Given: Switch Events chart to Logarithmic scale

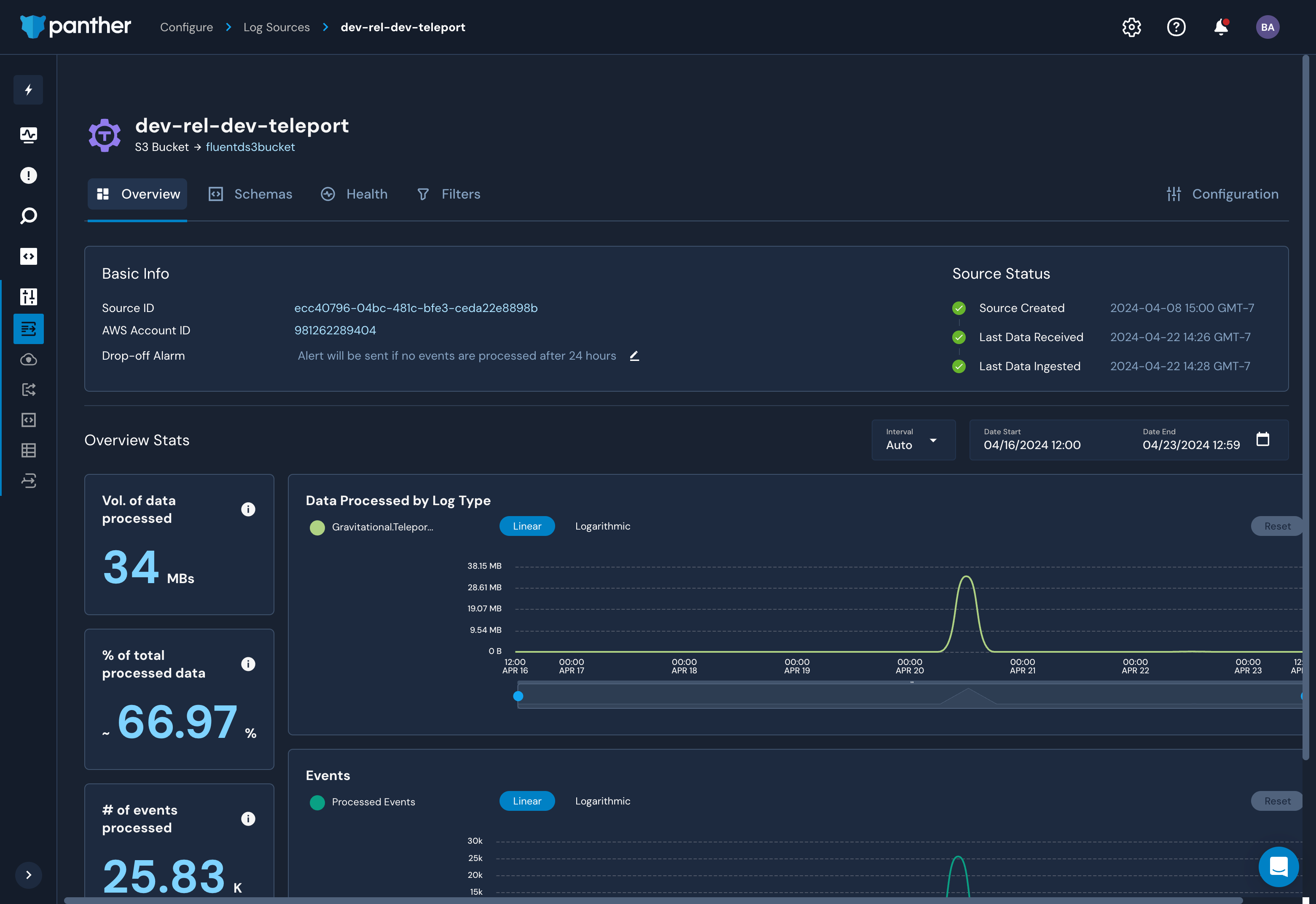Looking at the screenshot, I should (x=602, y=800).
